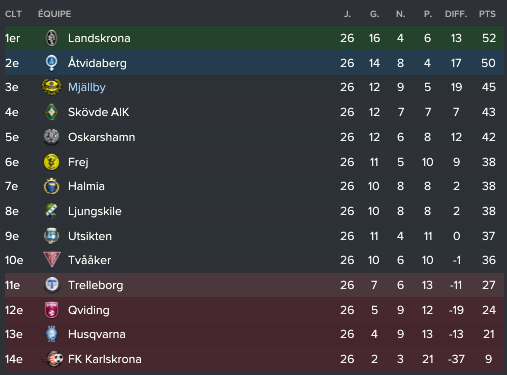Open the Qviding team name
The width and height of the screenshot is (507, 375).
coord(89,310)
